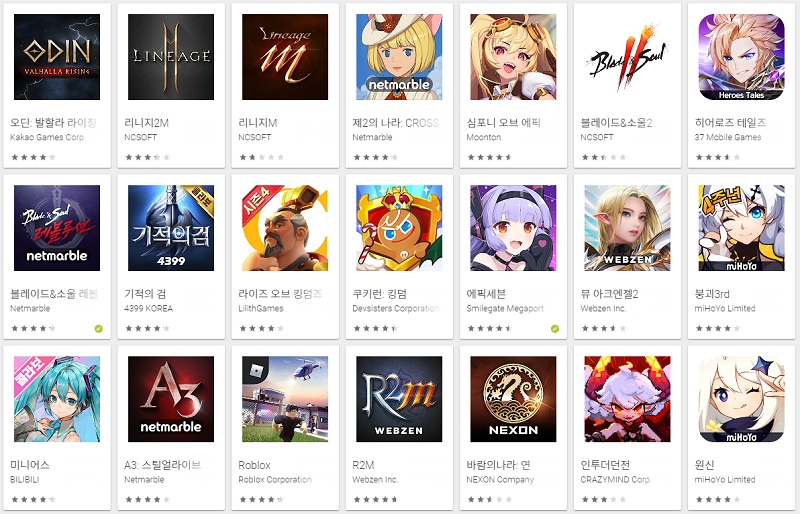Image resolution: width=800 pixels, height=514 pixels.
Task: Open the NEXON dragon emblem icon
Action: pyautogui.click(x=513, y=399)
